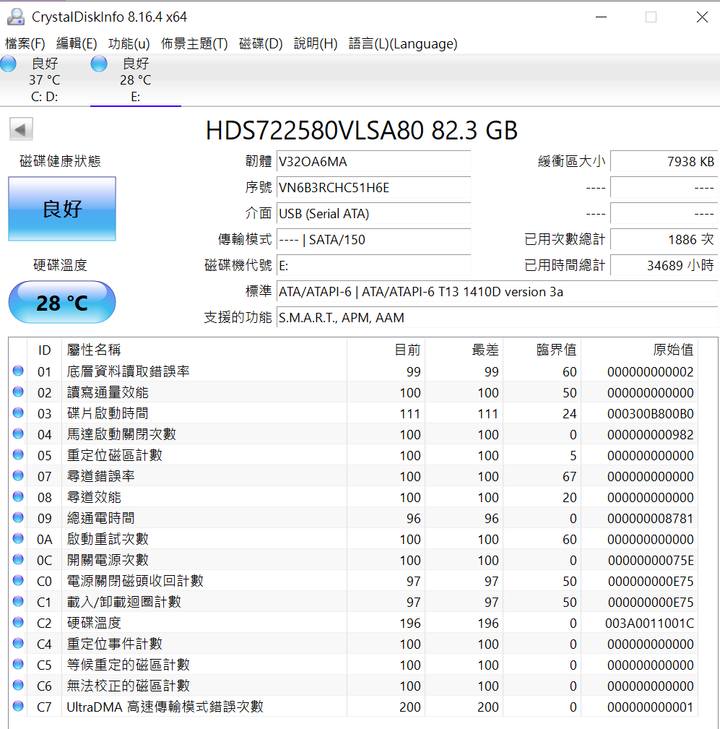This screenshot has height=729, width=720.
Task: Select row 重定位磁區計數
Action: tap(353, 455)
